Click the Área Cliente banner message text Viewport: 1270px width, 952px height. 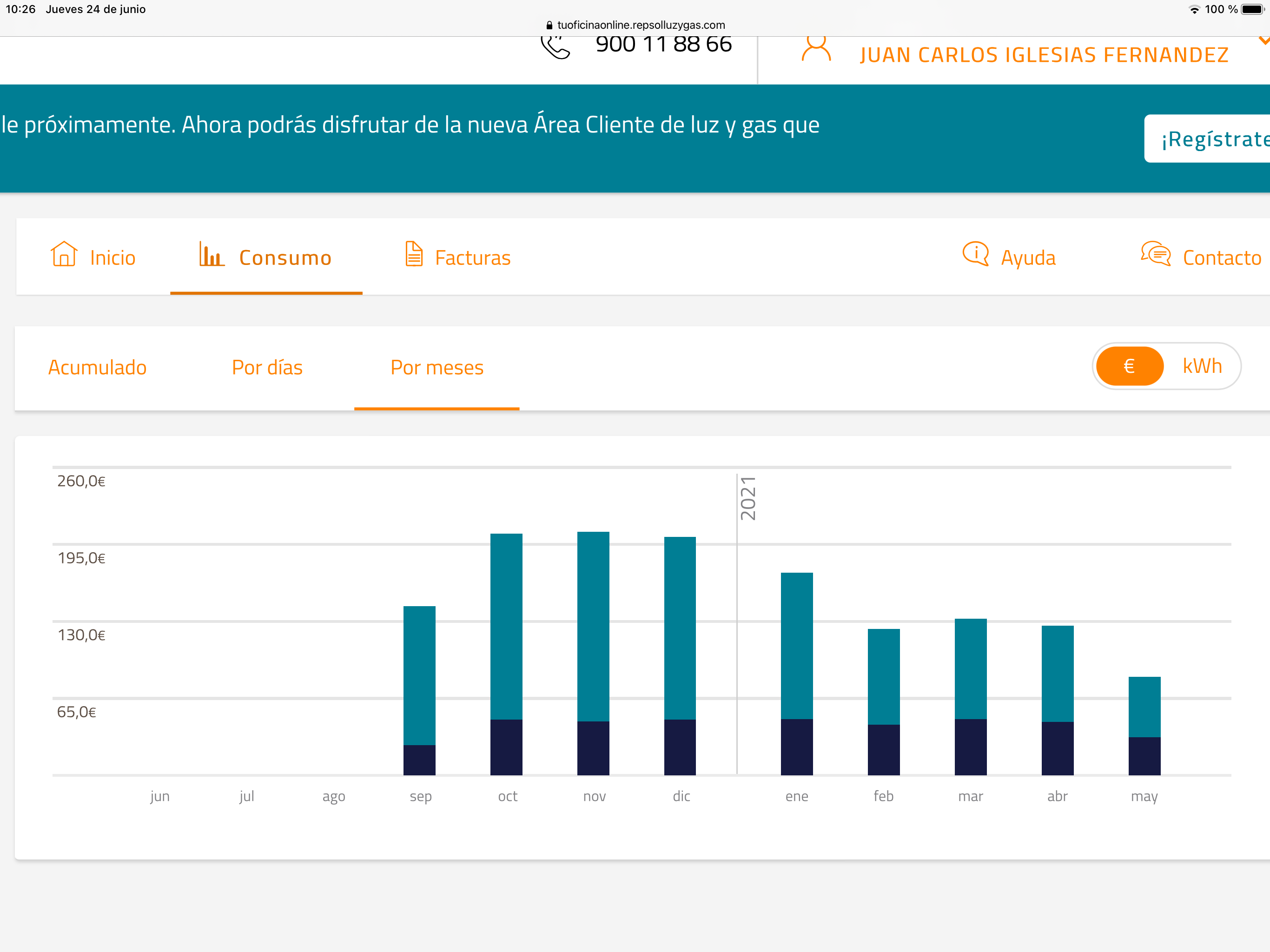coord(410,125)
